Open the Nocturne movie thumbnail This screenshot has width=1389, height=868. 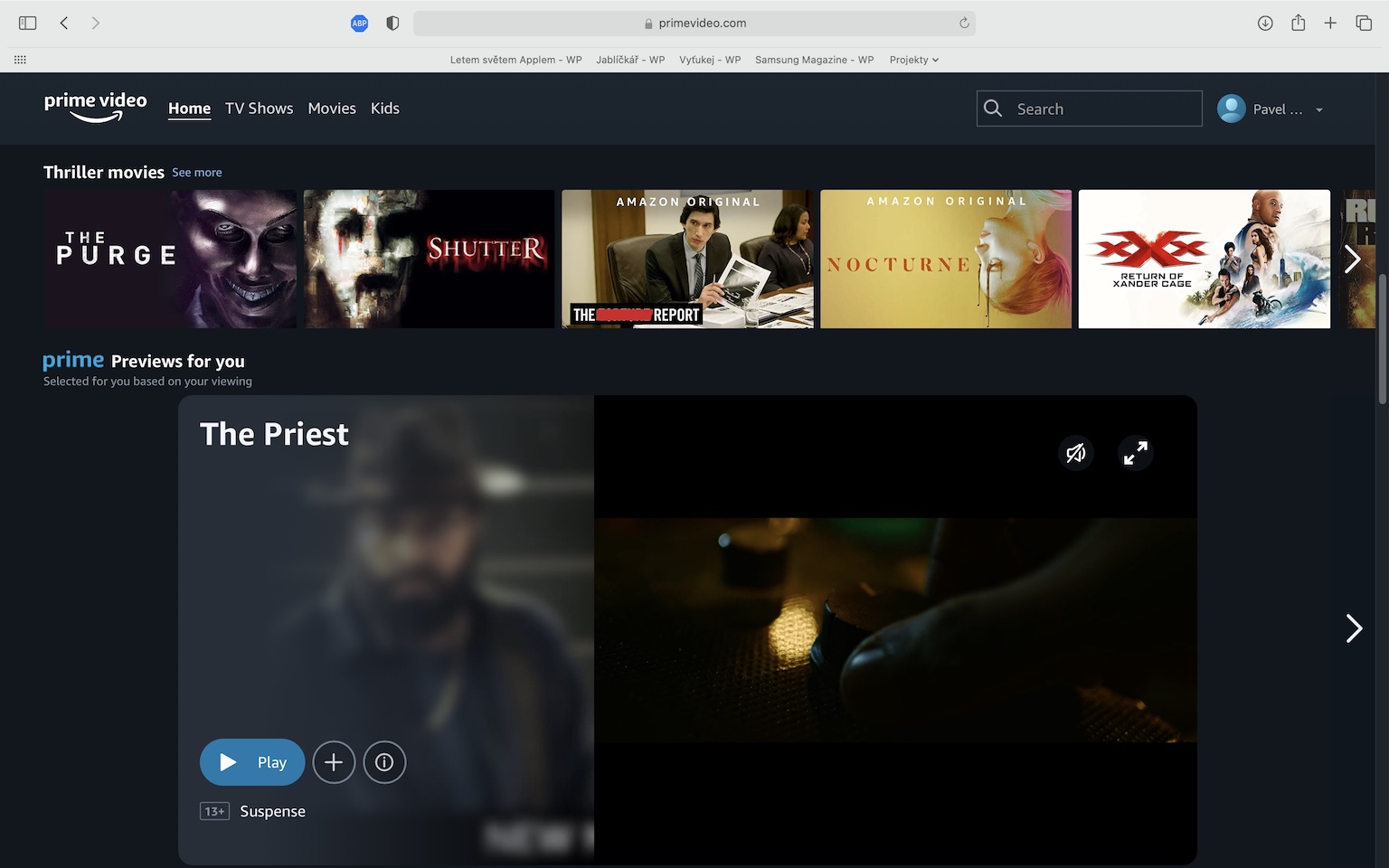pyautogui.click(x=946, y=259)
